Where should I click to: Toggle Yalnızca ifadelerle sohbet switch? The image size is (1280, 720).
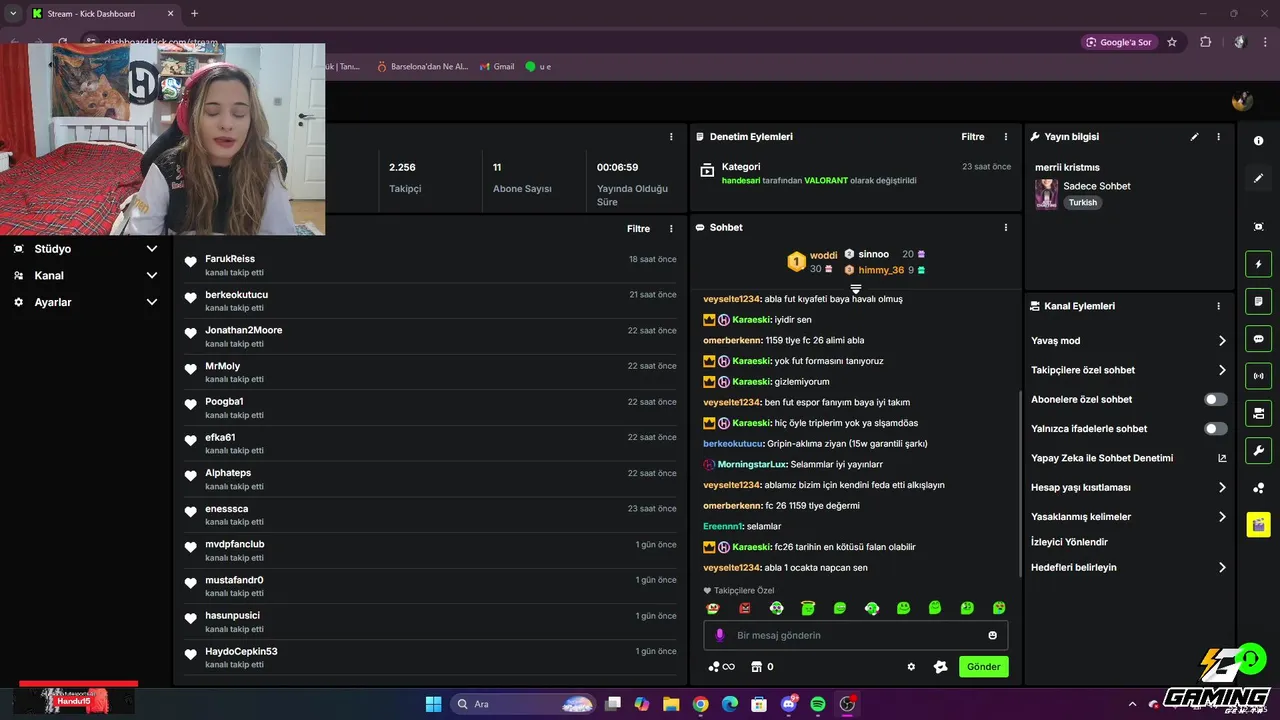coord(1215,429)
